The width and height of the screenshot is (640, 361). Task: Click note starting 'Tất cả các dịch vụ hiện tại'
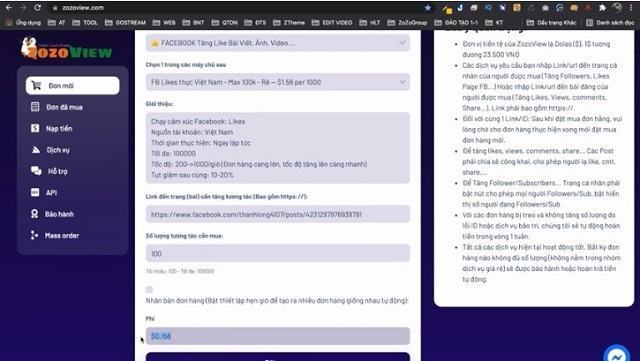[x=542, y=263]
